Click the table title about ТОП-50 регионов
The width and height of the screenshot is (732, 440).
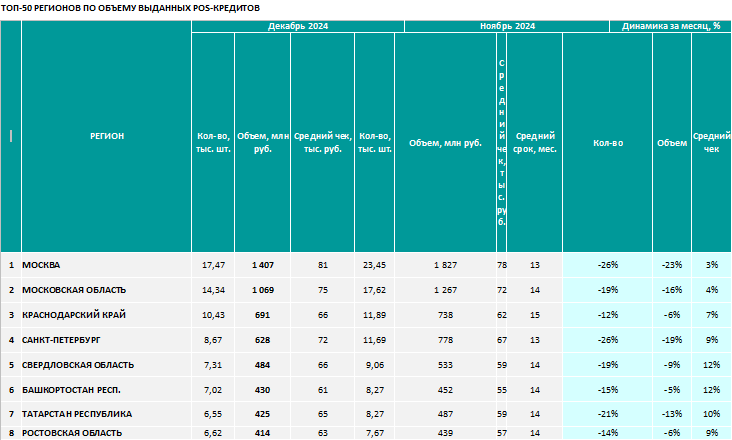click(130, 8)
